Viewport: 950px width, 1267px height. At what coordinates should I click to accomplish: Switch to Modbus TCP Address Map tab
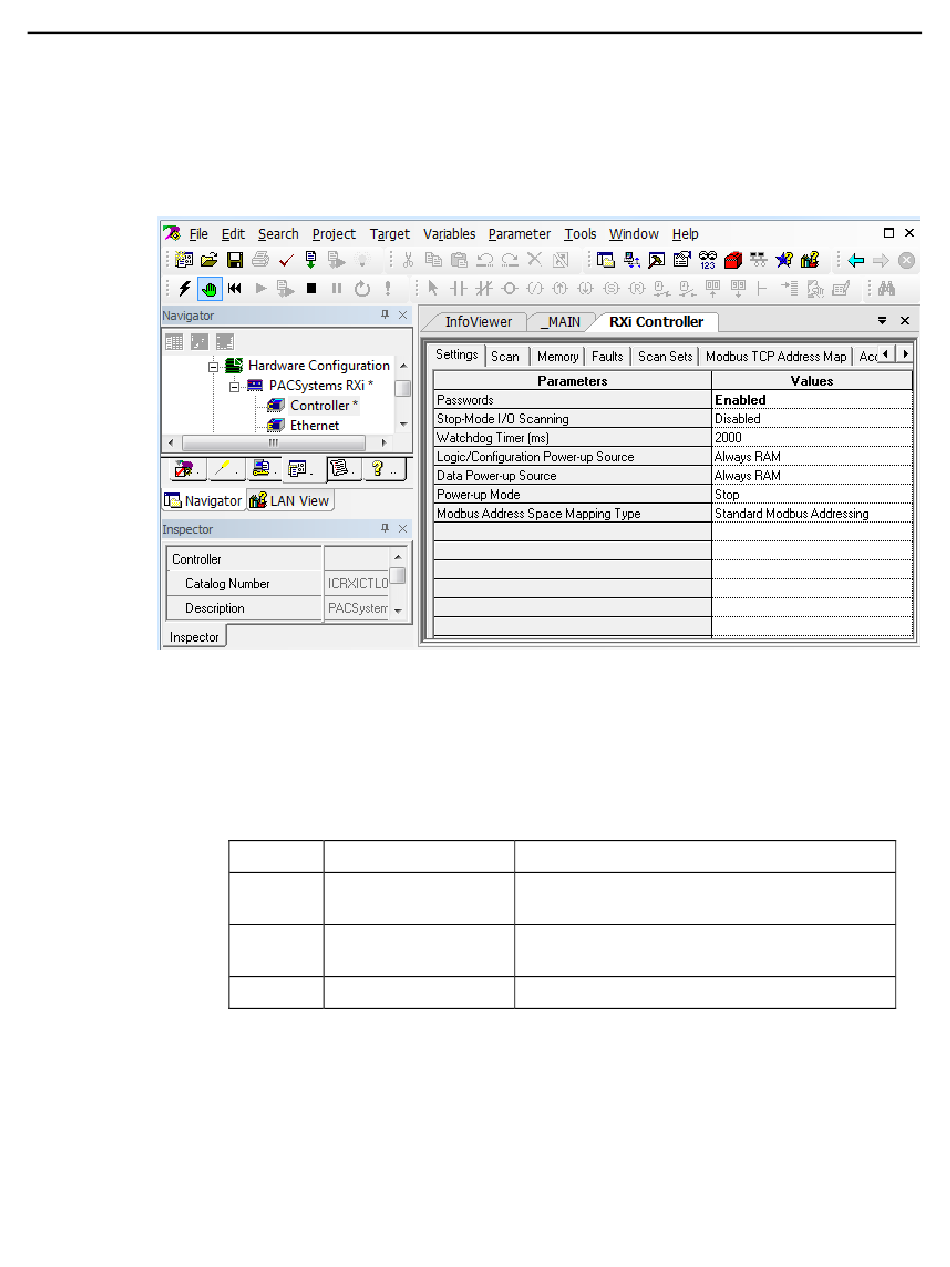pyautogui.click(x=776, y=356)
